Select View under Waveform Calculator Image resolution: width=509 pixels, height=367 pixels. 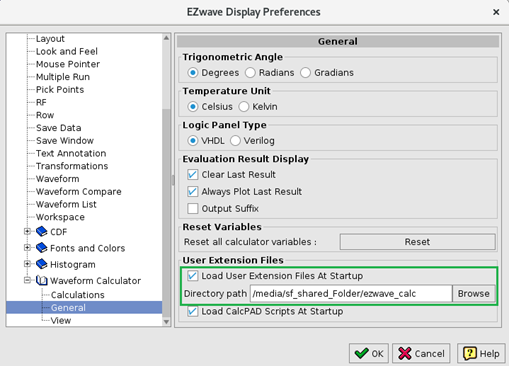(x=61, y=320)
